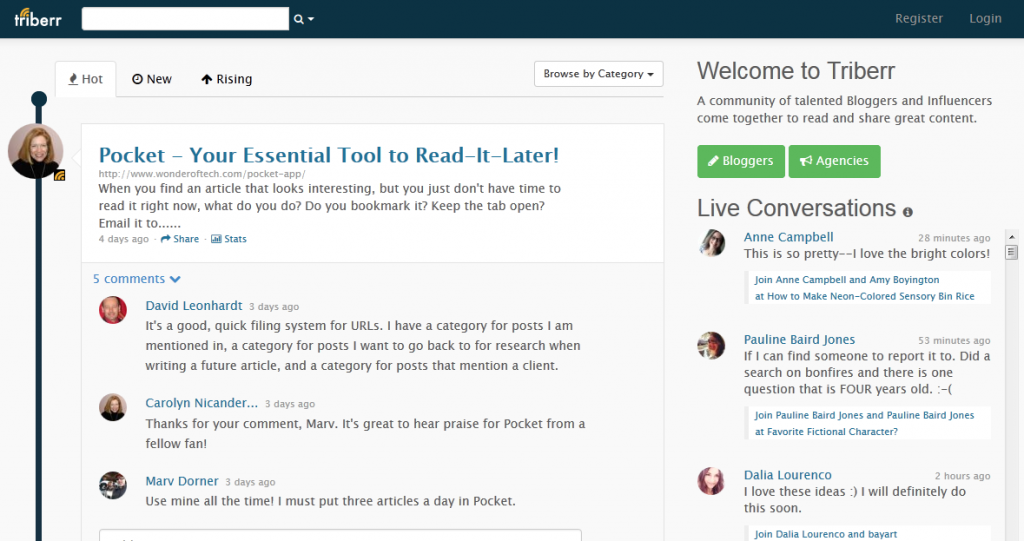Click the Live Conversations scrollbar up arrow
The image size is (1024, 541).
tap(1011, 252)
